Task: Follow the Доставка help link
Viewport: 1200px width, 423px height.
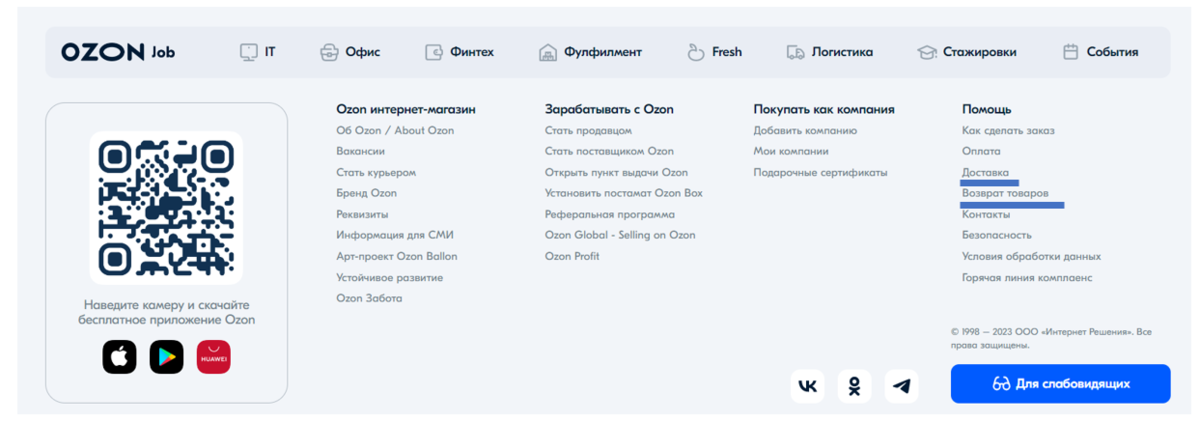Action: click(x=986, y=172)
